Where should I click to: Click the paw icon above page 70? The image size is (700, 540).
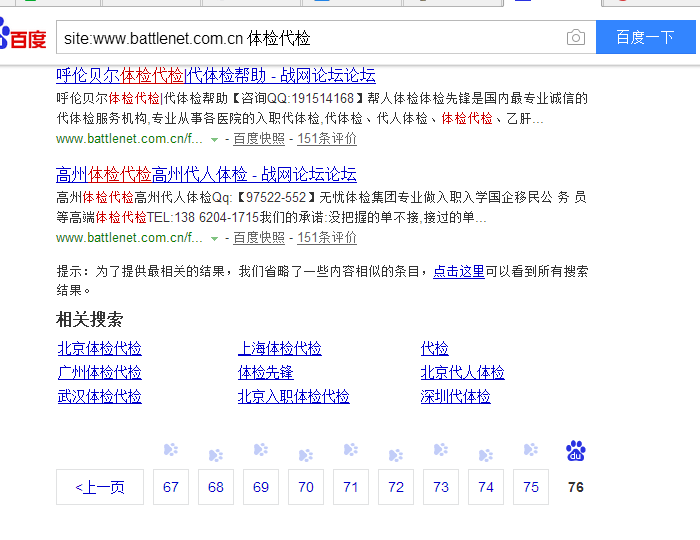[306, 455]
